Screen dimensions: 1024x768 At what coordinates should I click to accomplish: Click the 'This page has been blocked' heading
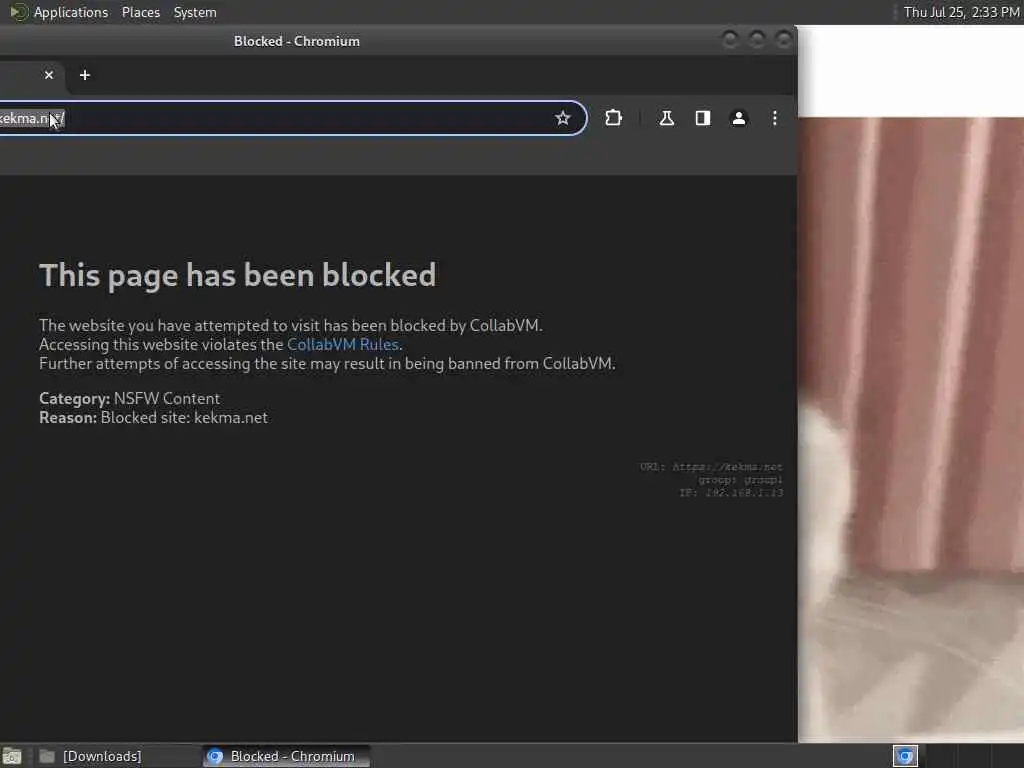click(238, 275)
